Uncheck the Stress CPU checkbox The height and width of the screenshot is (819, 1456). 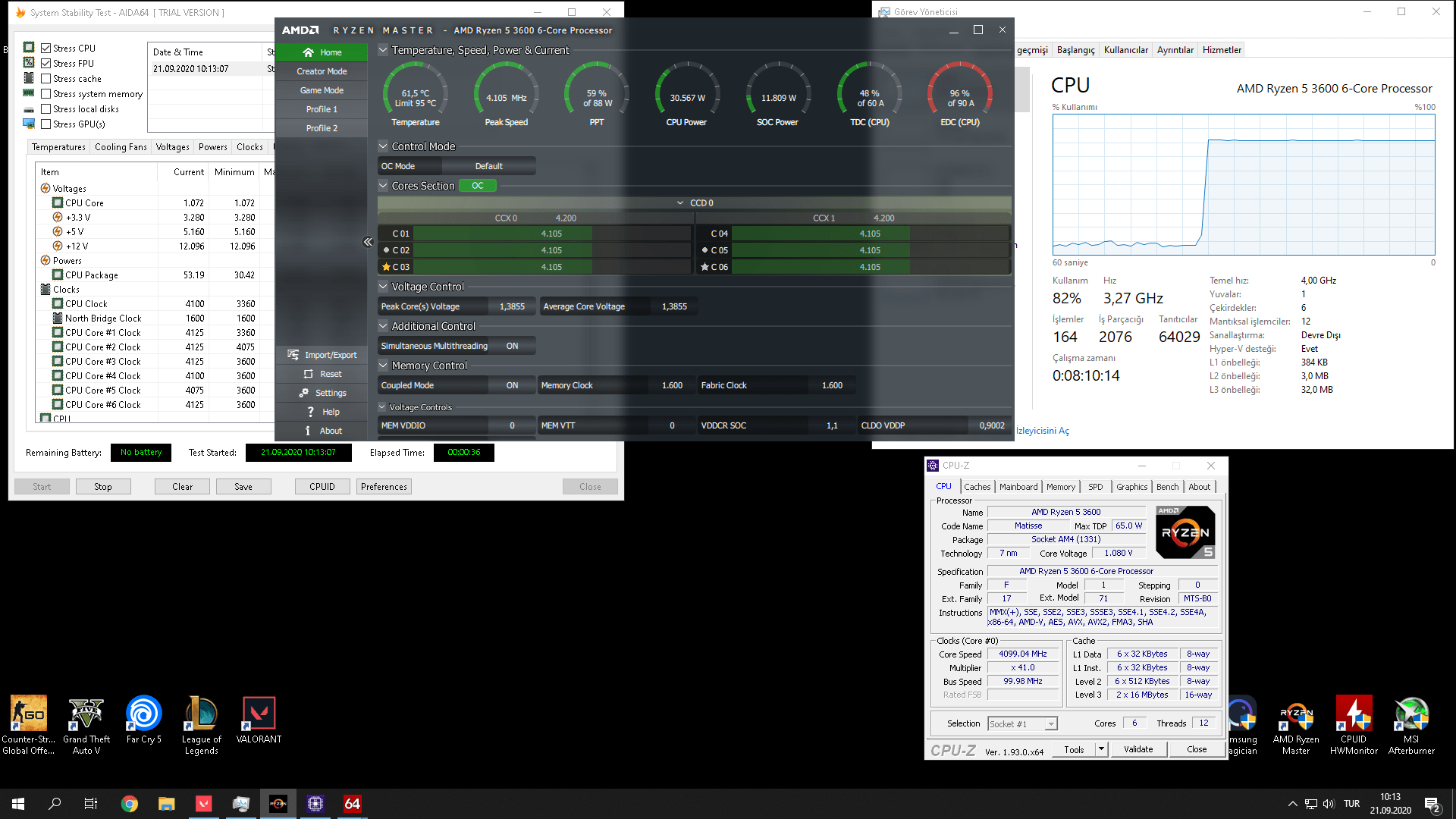pos(46,48)
